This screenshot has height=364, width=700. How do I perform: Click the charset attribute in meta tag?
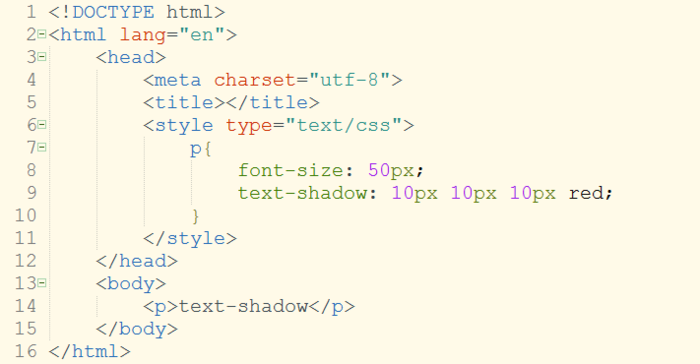254,80
